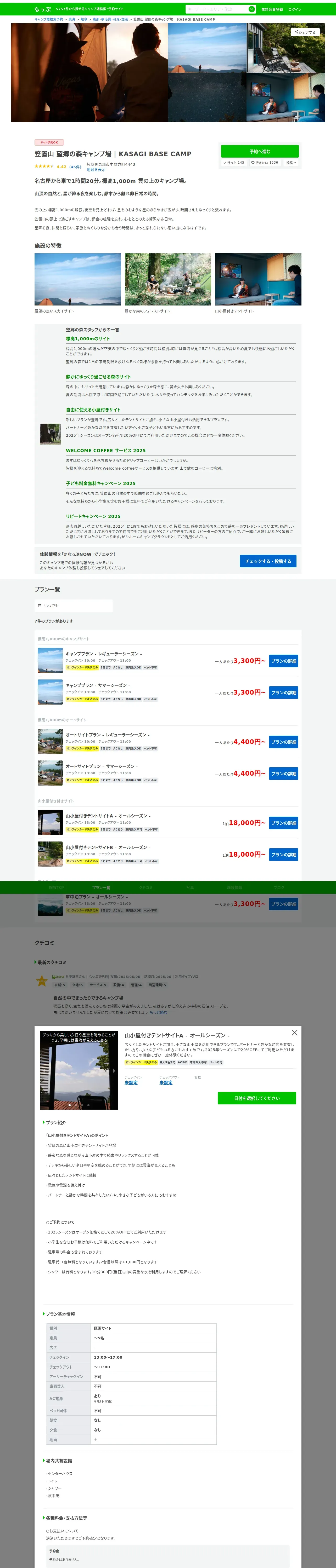Click the thumbnail of 山小屋付きテントサイトB
This screenshot has width=336, height=1568.
[50, 854]
